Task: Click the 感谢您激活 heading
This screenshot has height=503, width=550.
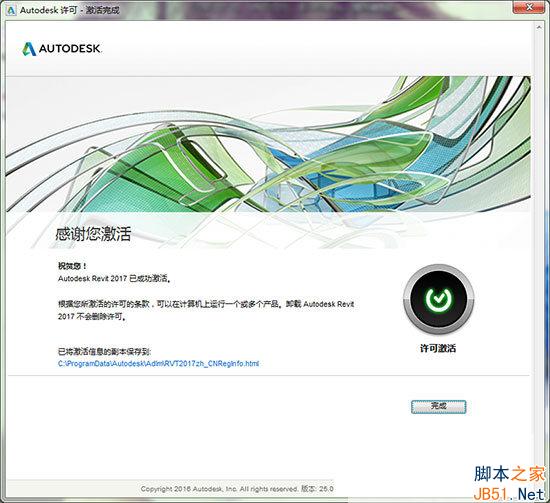Action: point(93,234)
